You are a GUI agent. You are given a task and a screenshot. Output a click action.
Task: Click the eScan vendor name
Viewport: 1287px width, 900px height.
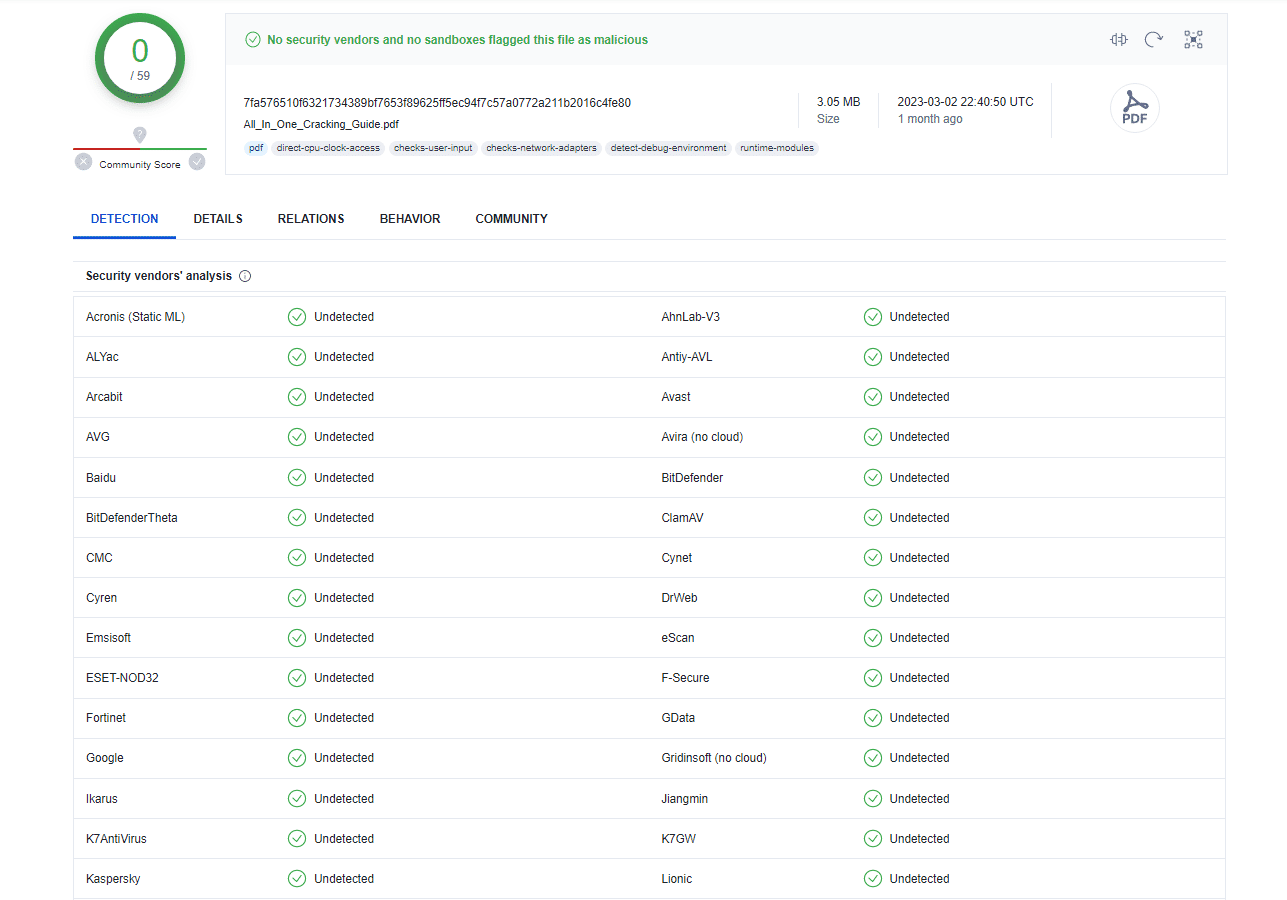(x=678, y=638)
